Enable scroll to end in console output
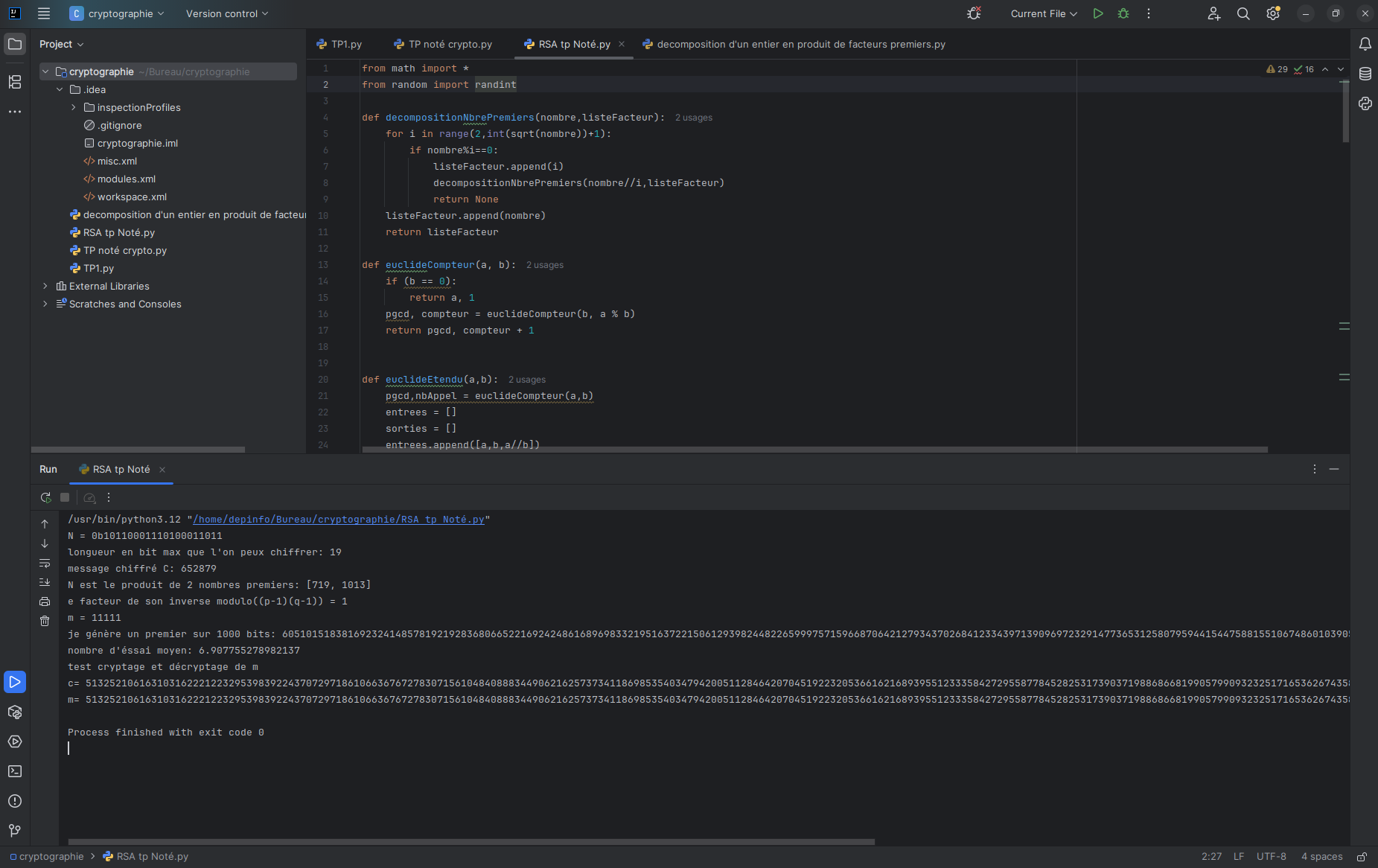 pyautogui.click(x=45, y=582)
